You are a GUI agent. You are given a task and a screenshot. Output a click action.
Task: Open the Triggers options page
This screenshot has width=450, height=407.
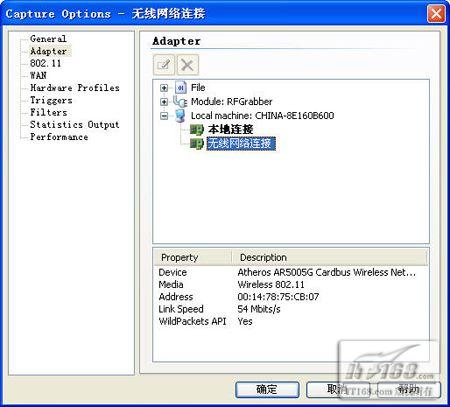pyautogui.click(x=51, y=100)
